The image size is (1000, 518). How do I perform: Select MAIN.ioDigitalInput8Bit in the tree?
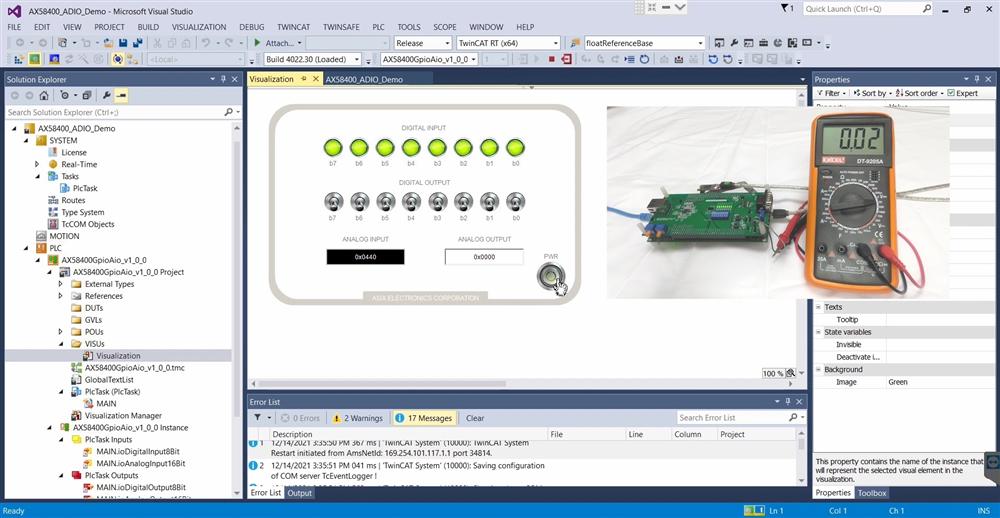pos(140,452)
